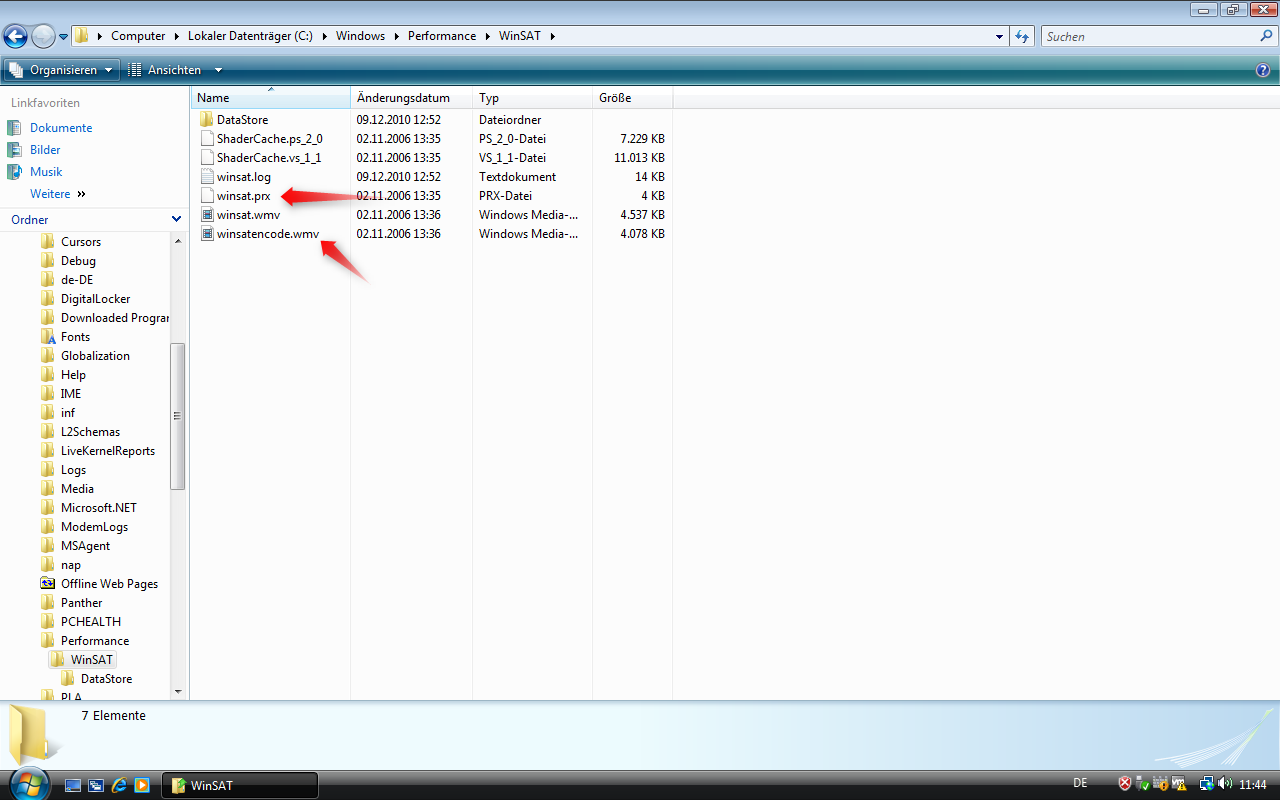Click the refresh button in the address bar
The image size is (1280, 800).
point(1020,35)
